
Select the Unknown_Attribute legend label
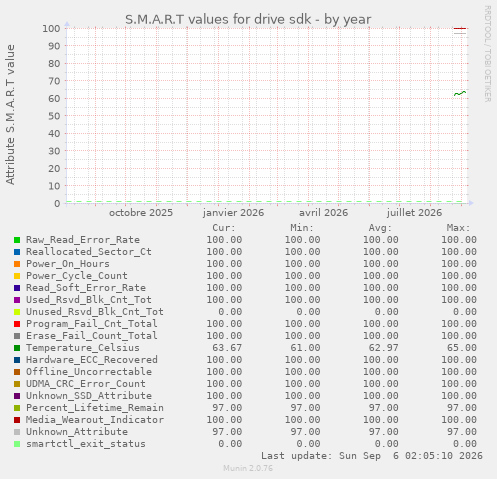click(77, 432)
